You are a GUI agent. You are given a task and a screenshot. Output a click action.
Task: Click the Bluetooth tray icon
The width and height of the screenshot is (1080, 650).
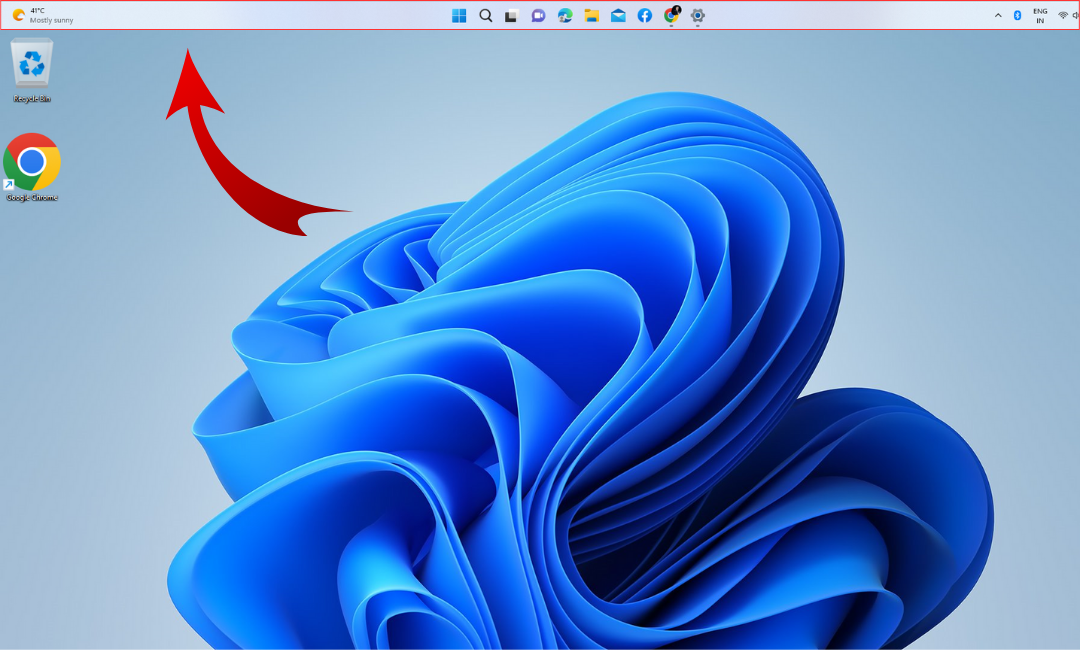coord(1017,16)
